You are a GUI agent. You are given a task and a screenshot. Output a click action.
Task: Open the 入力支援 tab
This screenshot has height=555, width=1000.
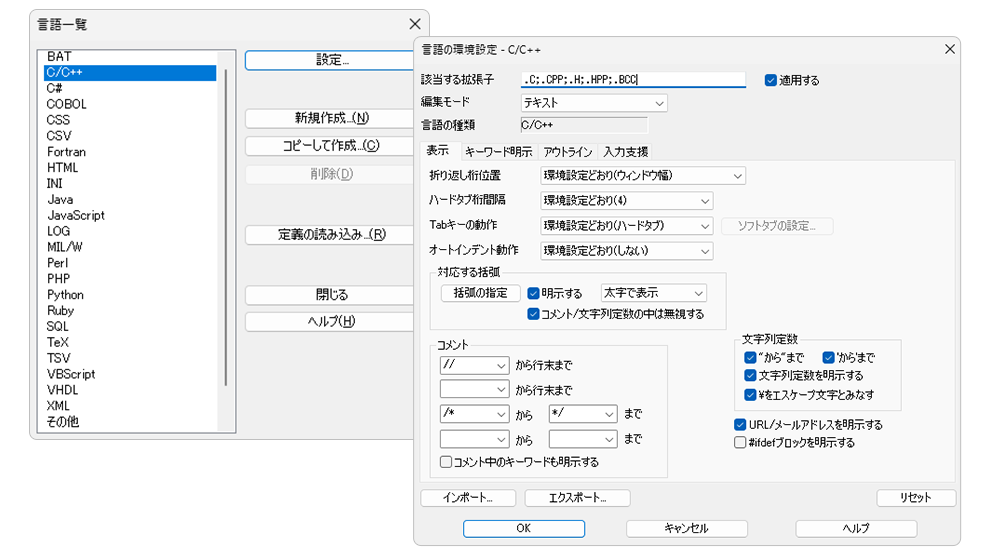(x=626, y=152)
